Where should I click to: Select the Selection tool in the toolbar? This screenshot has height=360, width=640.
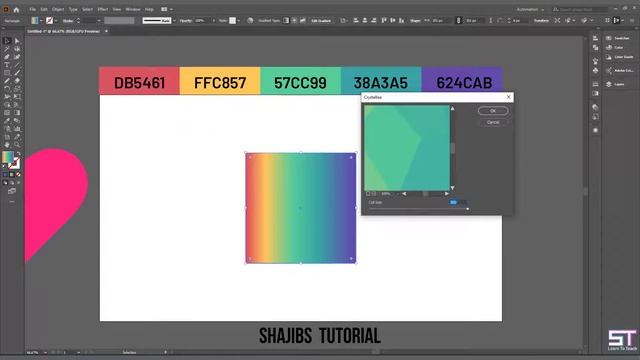(x=7, y=41)
